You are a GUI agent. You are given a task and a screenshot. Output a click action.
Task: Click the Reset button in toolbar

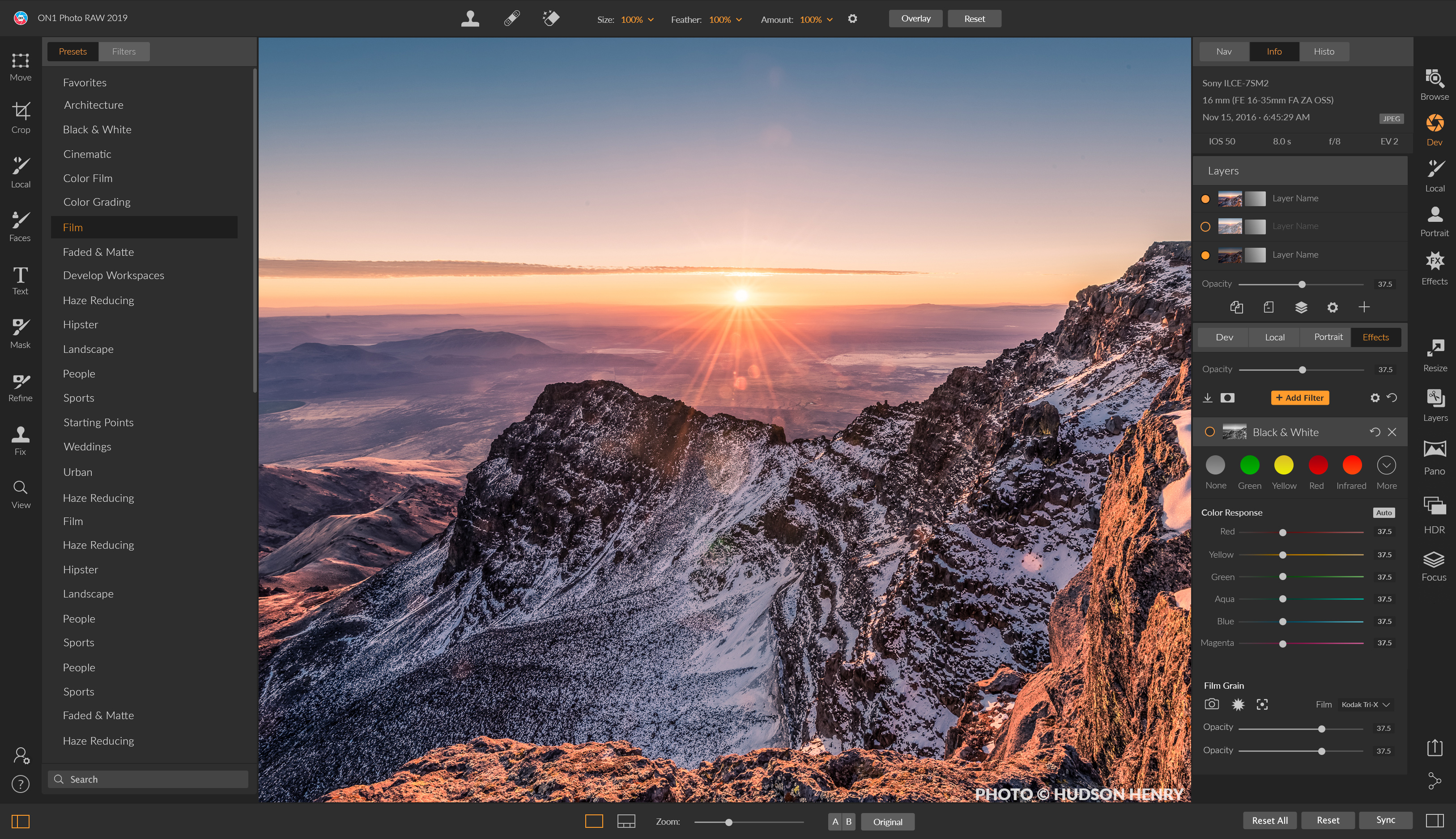click(971, 18)
